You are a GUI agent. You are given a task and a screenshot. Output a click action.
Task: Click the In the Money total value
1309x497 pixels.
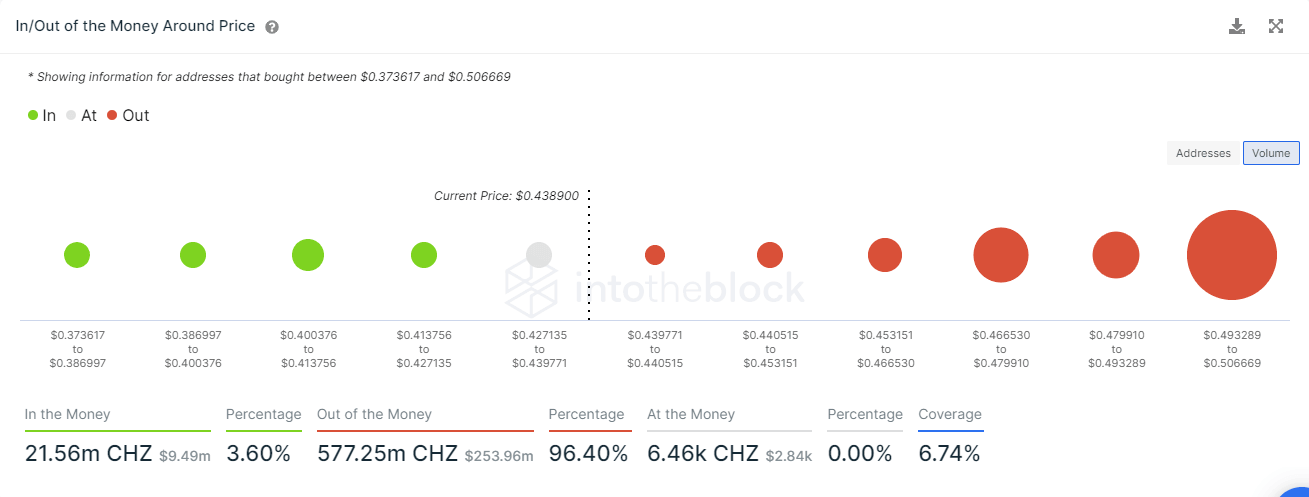point(88,454)
